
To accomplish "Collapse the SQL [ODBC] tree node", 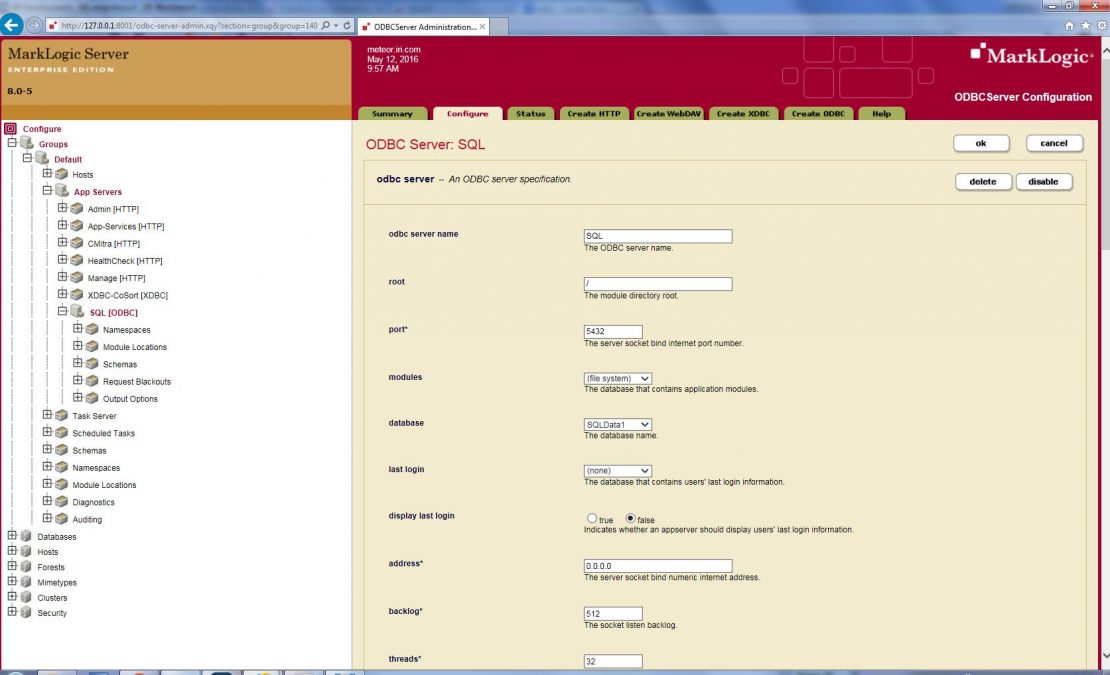I will (62, 311).
